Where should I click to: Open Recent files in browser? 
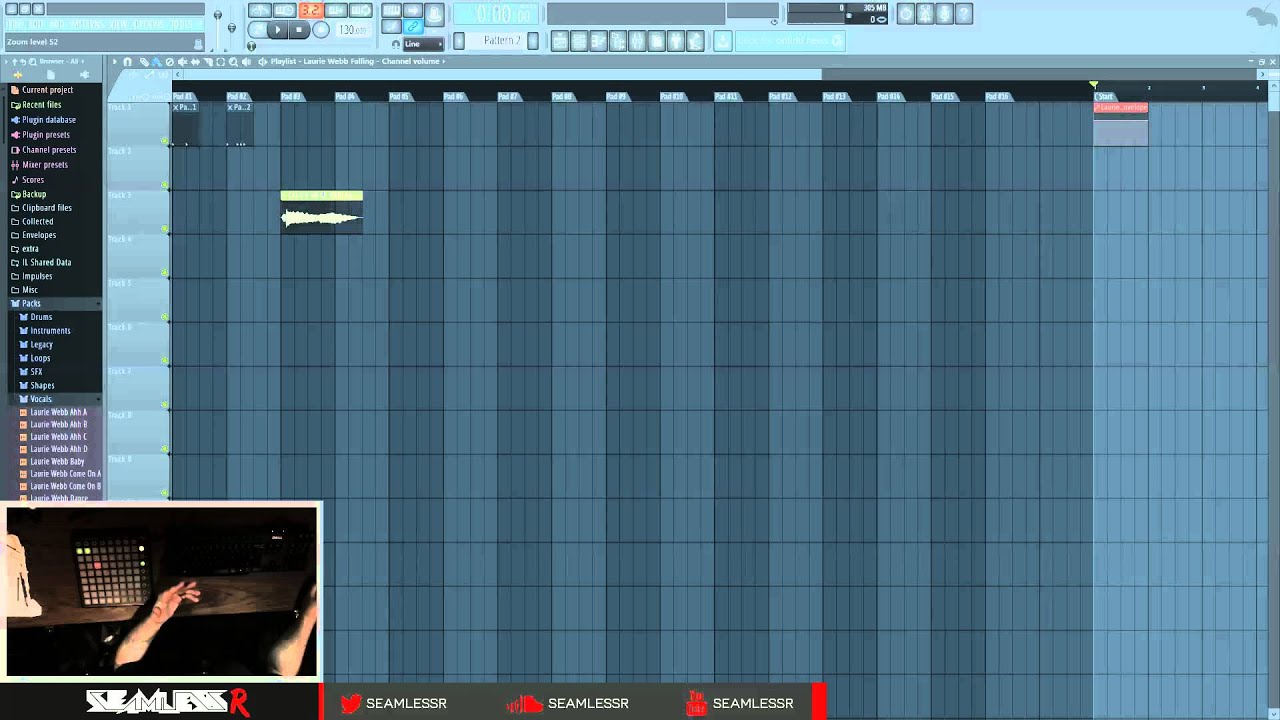pos(36,105)
